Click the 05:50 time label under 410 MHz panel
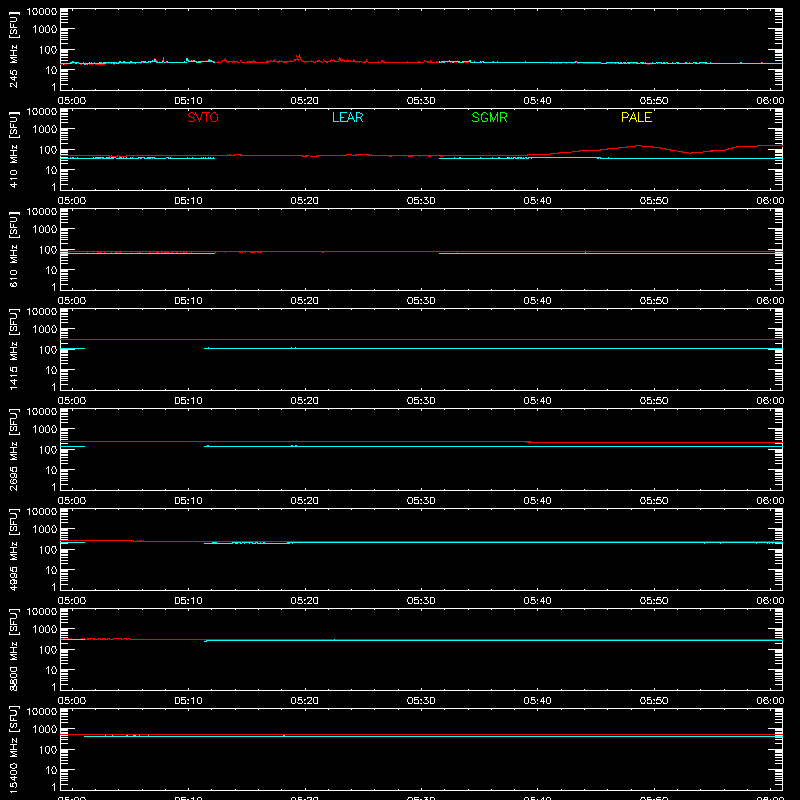The height and width of the screenshot is (800, 800). [x=654, y=201]
